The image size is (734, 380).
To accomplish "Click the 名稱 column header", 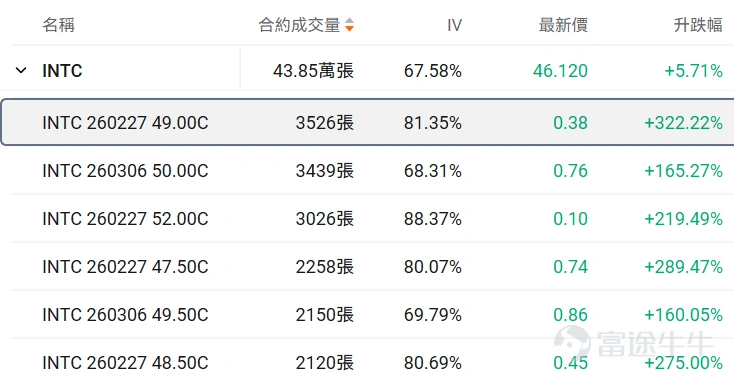I will pyautogui.click(x=59, y=25).
